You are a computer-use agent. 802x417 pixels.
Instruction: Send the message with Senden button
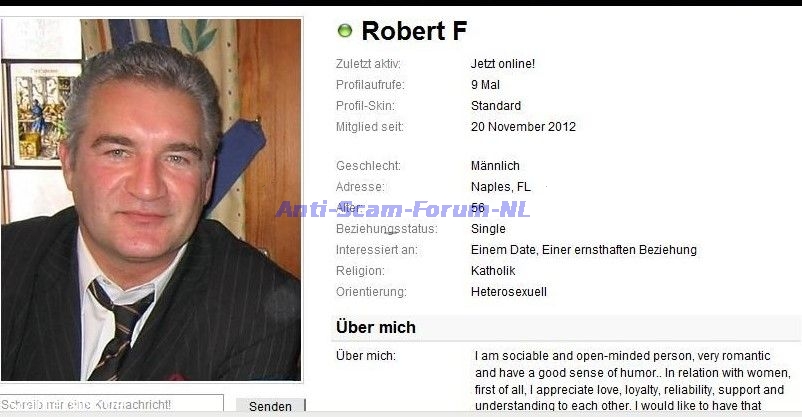tap(271, 406)
